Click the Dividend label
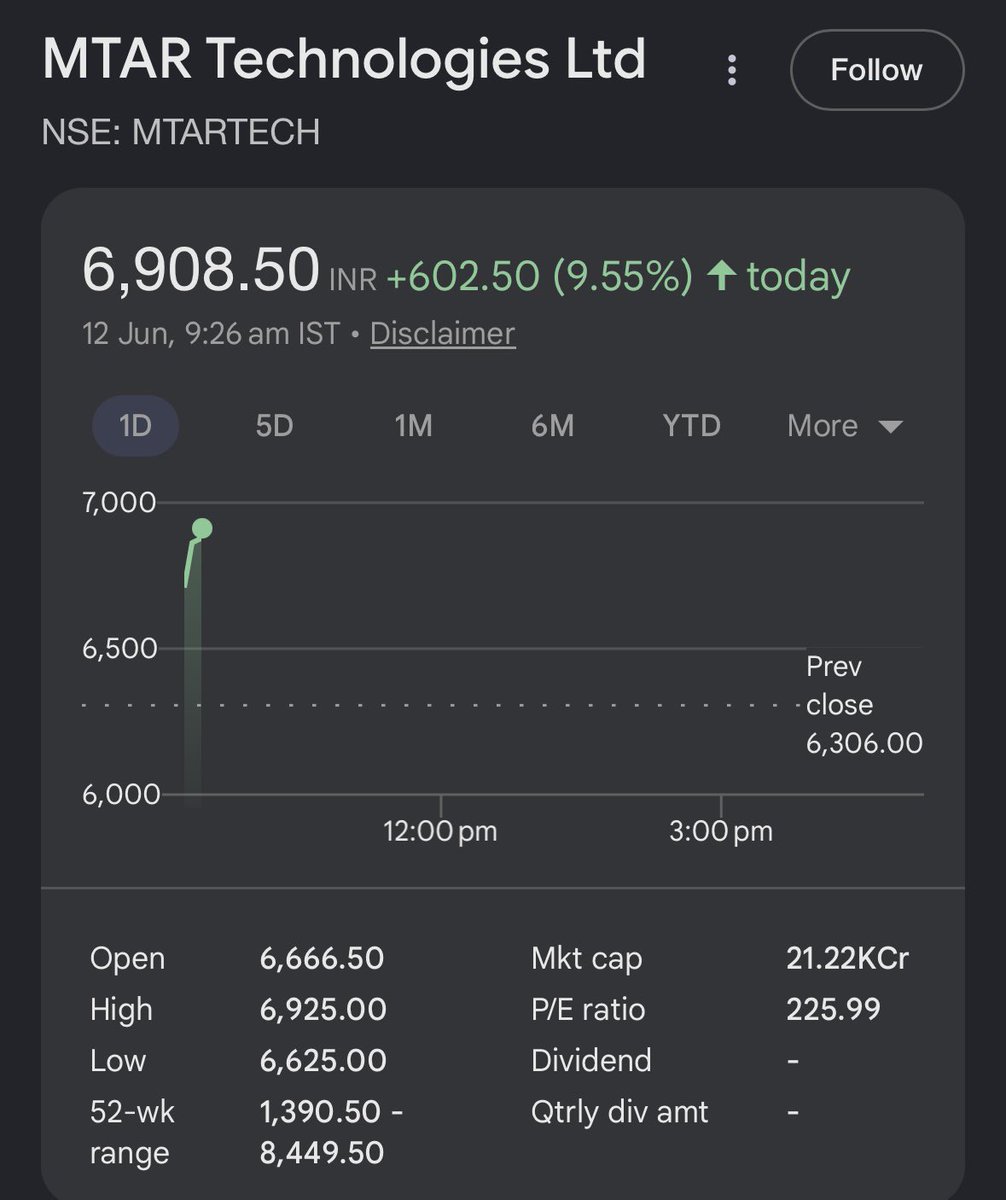The width and height of the screenshot is (1006, 1200). point(591,1060)
